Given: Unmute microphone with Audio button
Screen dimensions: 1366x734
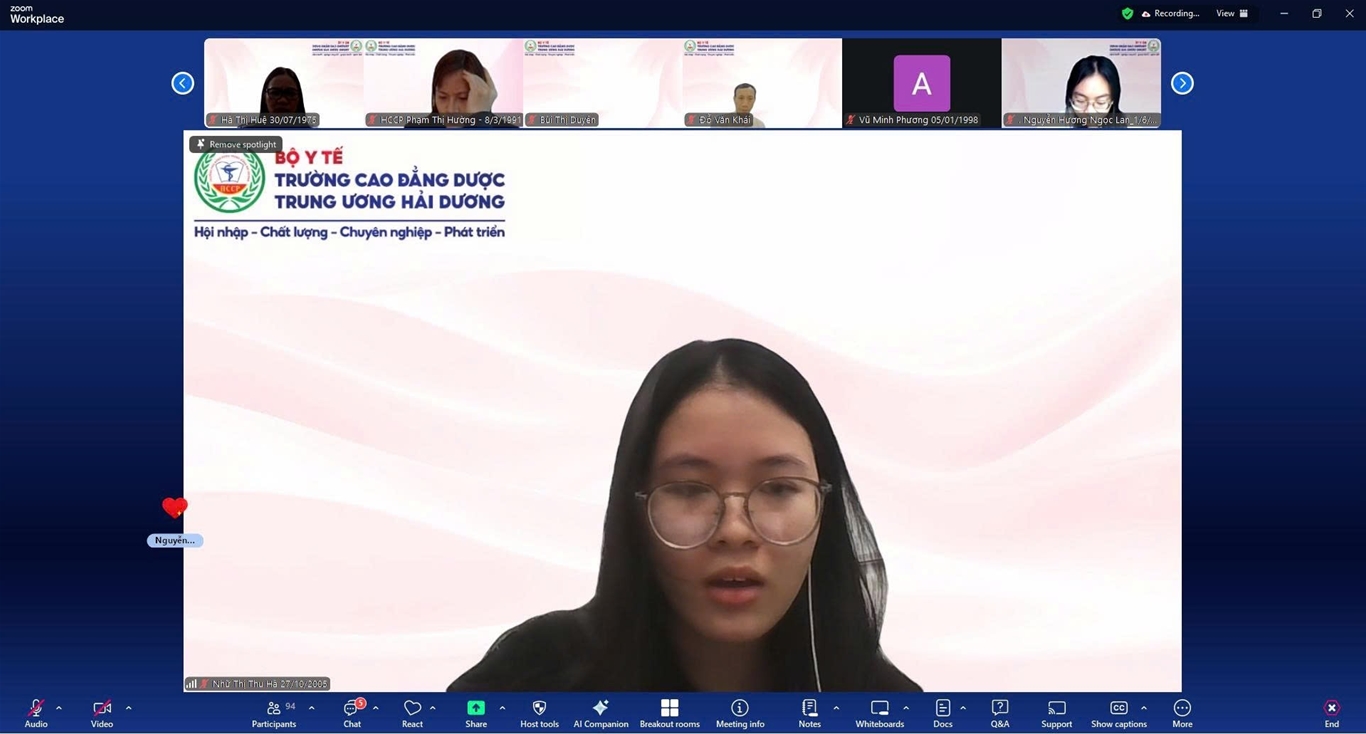Looking at the screenshot, I should coord(36,713).
